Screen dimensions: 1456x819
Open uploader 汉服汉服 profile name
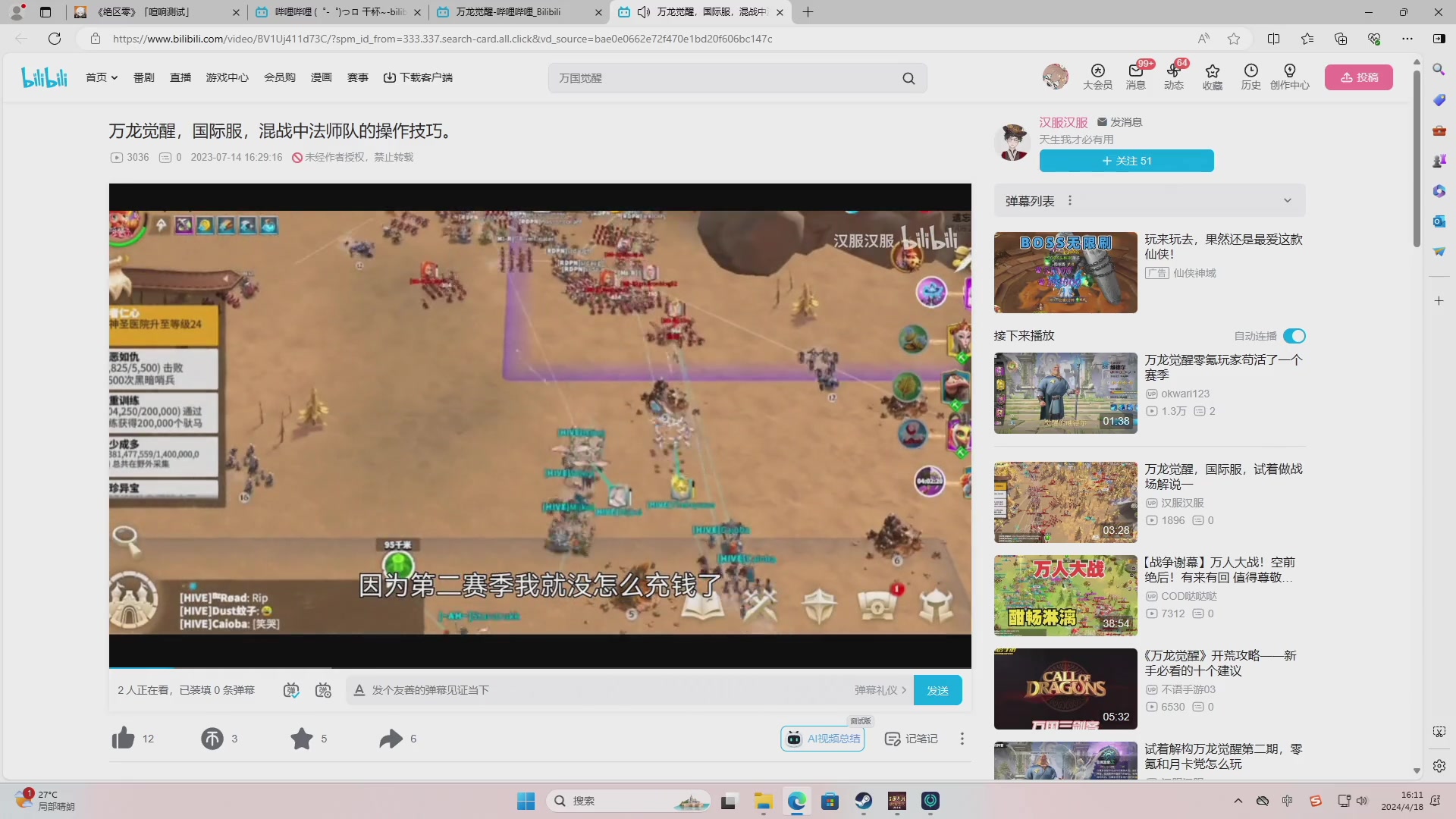pos(1063,122)
